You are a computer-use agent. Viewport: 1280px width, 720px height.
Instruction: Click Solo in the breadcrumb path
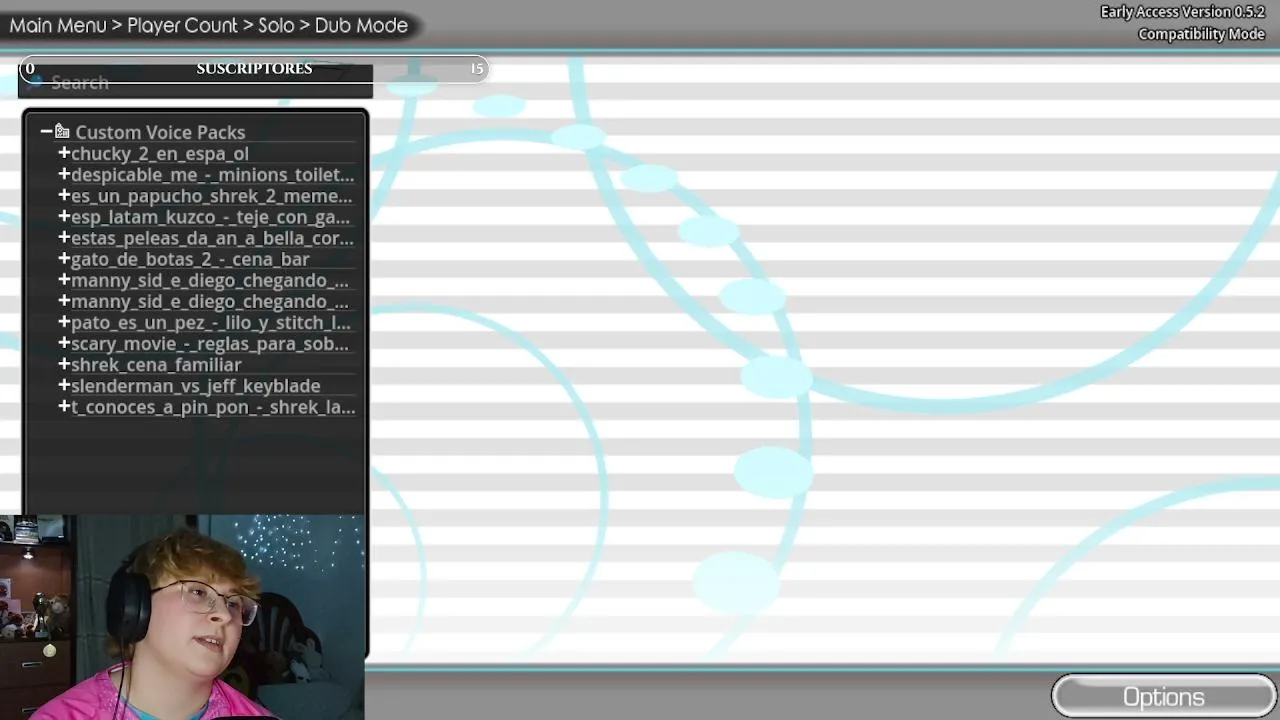pyautogui.click(x=276, y=25)
